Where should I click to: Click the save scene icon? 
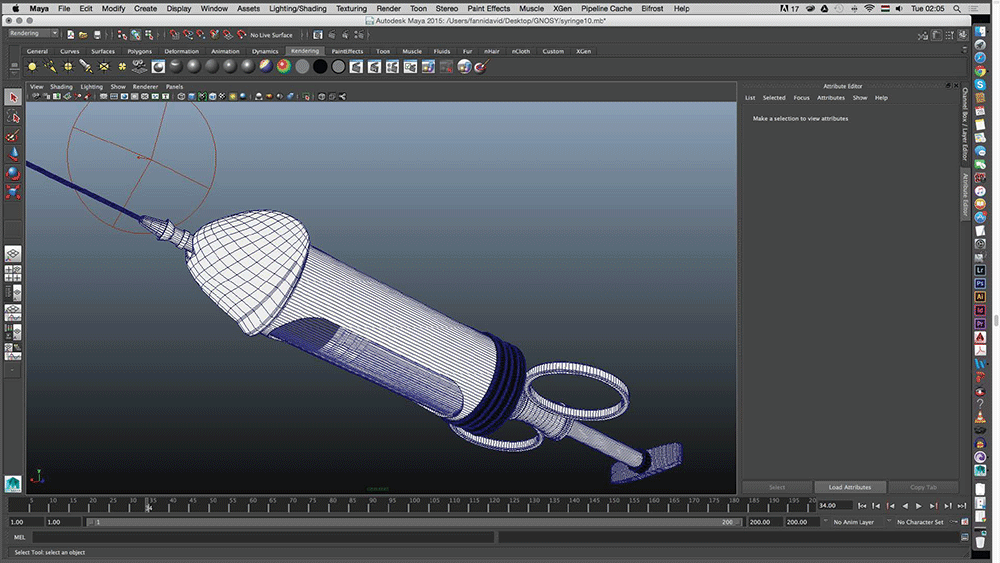tap(97, 34)
